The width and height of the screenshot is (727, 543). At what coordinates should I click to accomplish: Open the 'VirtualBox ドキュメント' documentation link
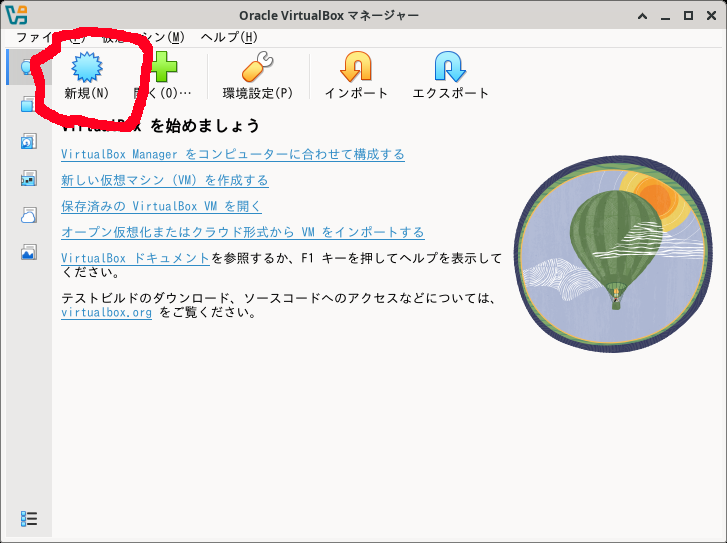135,258
